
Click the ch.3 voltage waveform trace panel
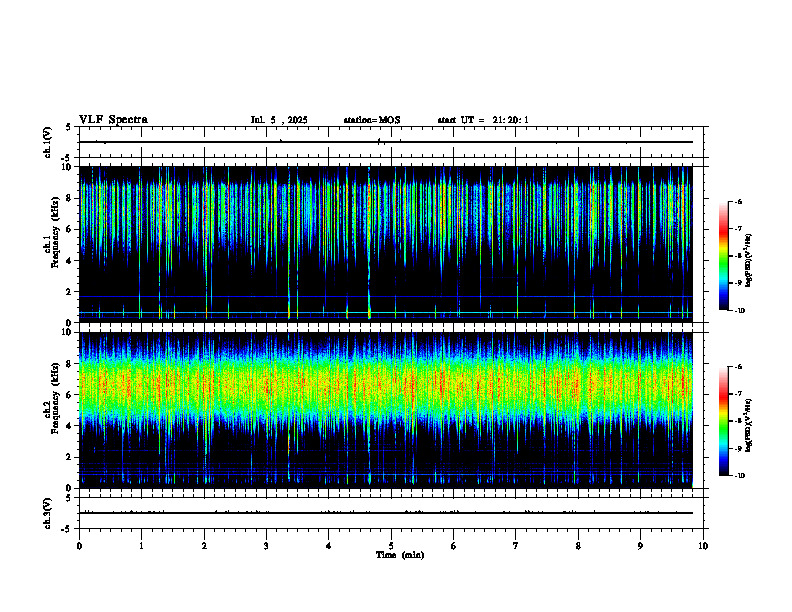(x=391, y=513)
